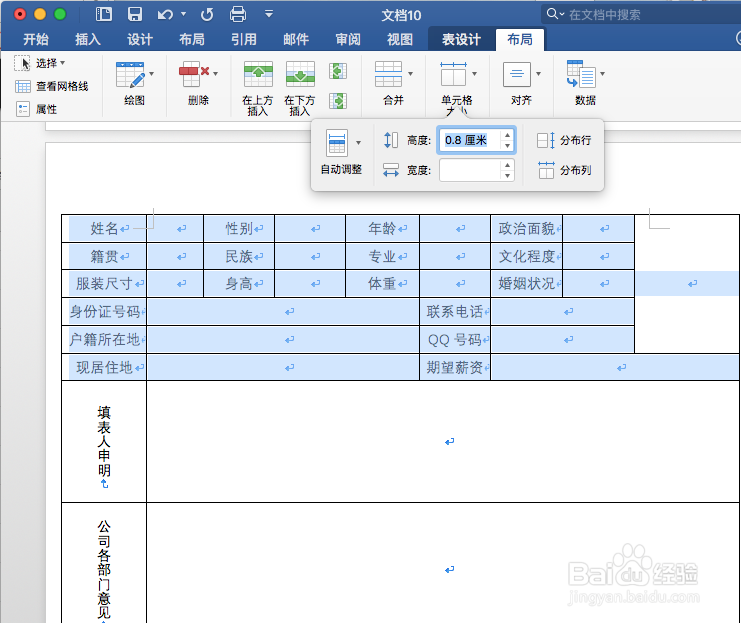
Task: Switch to the 表设计 tab
Action: pos(461,39)
